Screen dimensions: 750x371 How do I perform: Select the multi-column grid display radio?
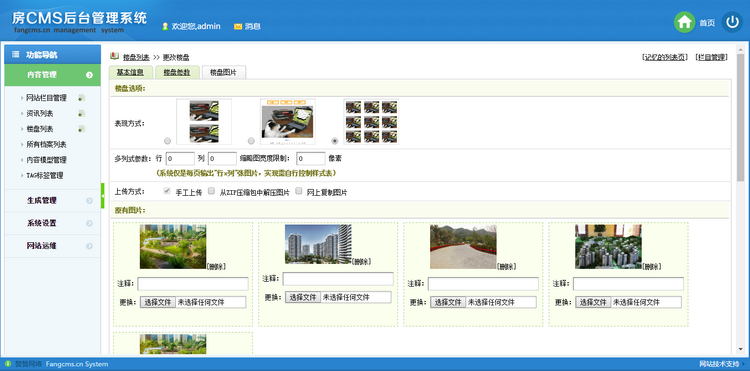[335, 141]
